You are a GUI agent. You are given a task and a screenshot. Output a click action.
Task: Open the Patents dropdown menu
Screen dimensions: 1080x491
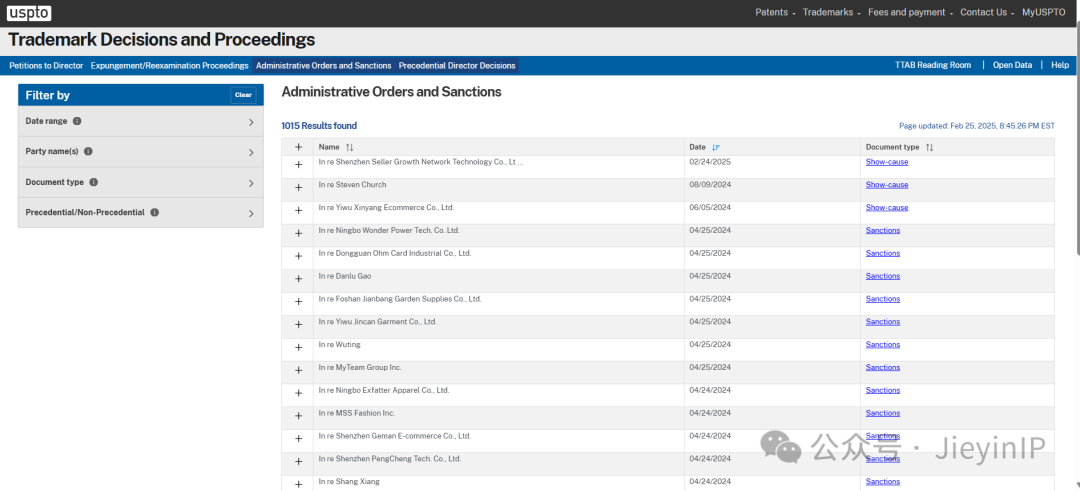[x=776, y=12]
